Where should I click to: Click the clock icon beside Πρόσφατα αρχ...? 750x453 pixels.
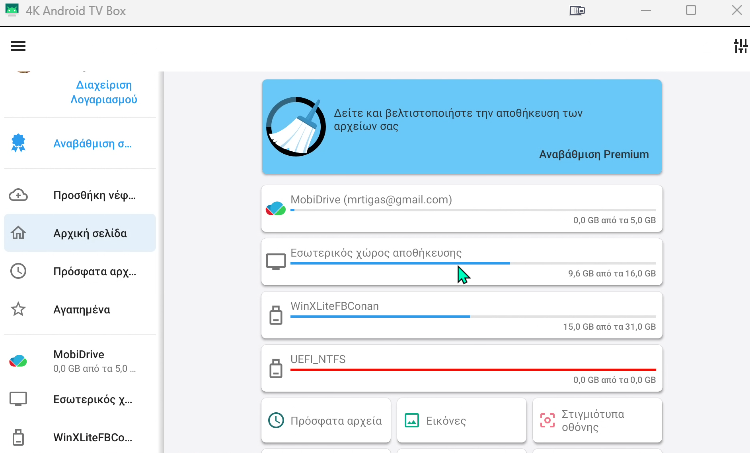(18, 271)
